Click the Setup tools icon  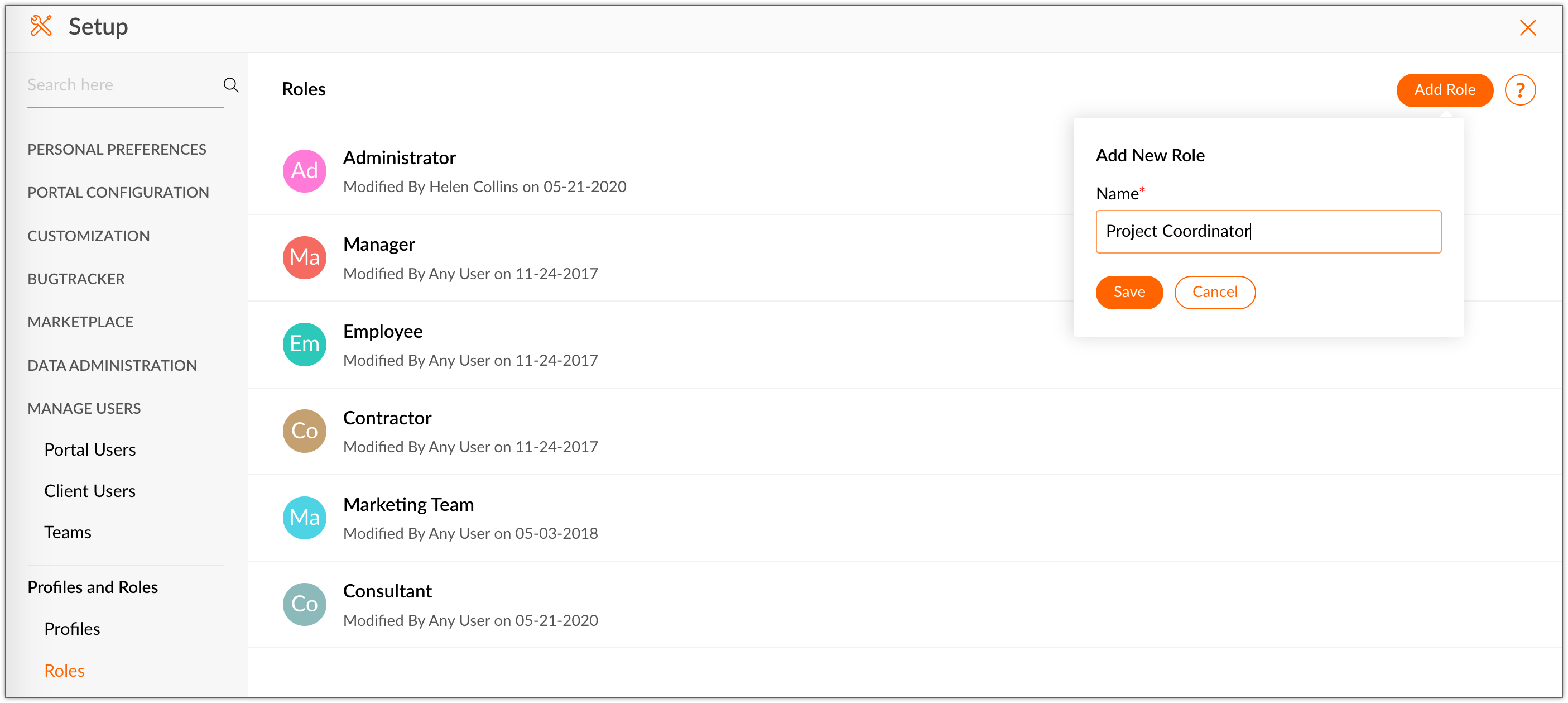[41, 26]
